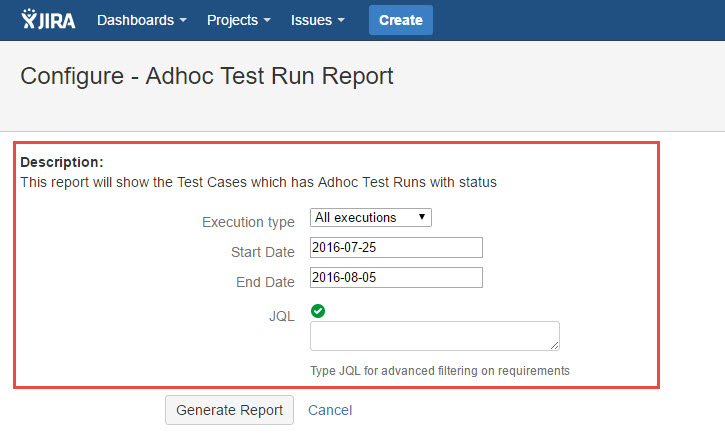Viewport: 725px width, 434px height.
Task: Click the arrow next to Projects
Action: coord(267,21)
